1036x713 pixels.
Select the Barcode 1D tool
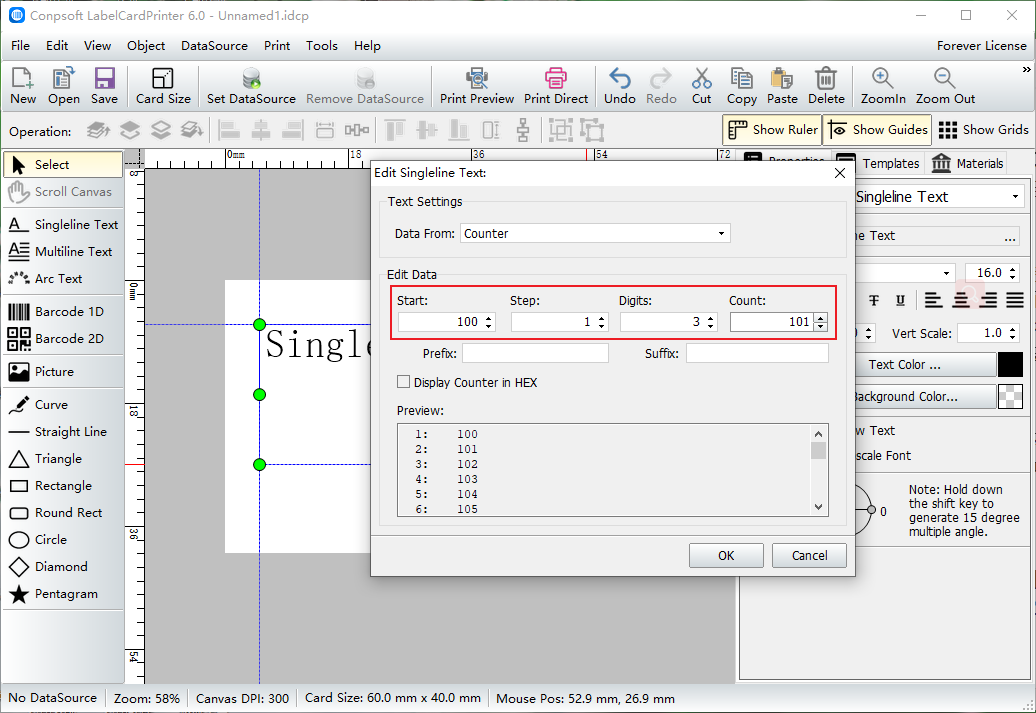63,311
